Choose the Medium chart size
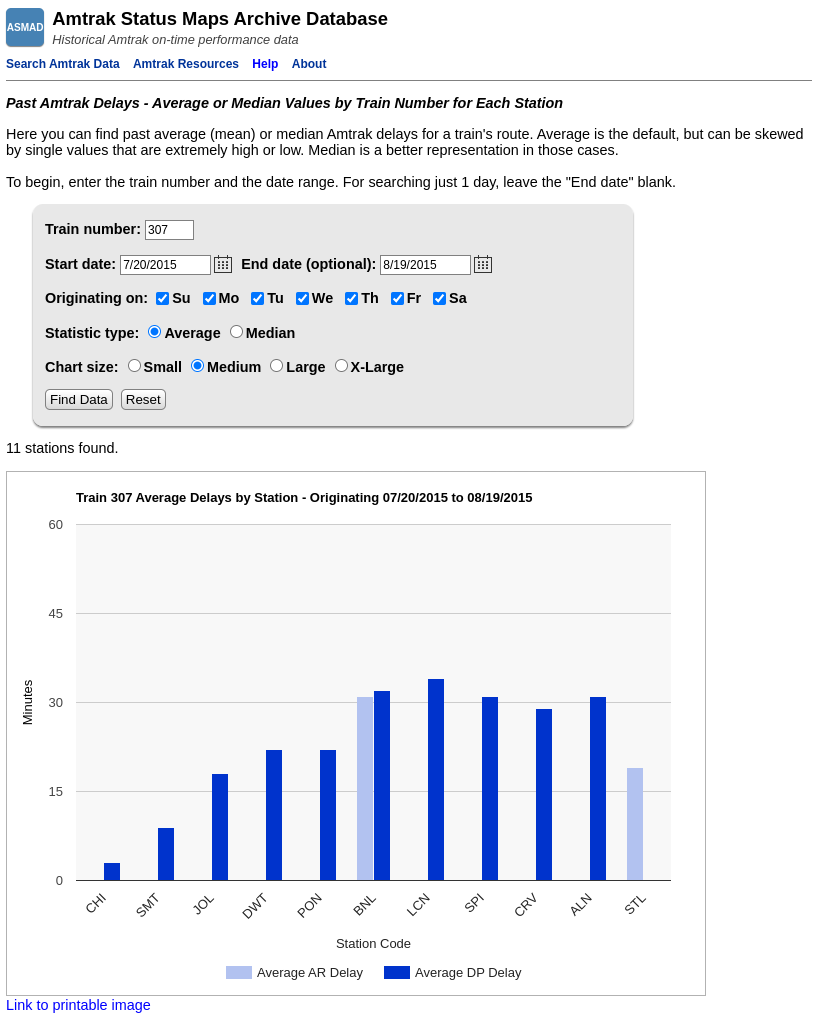 click(197, 366)
